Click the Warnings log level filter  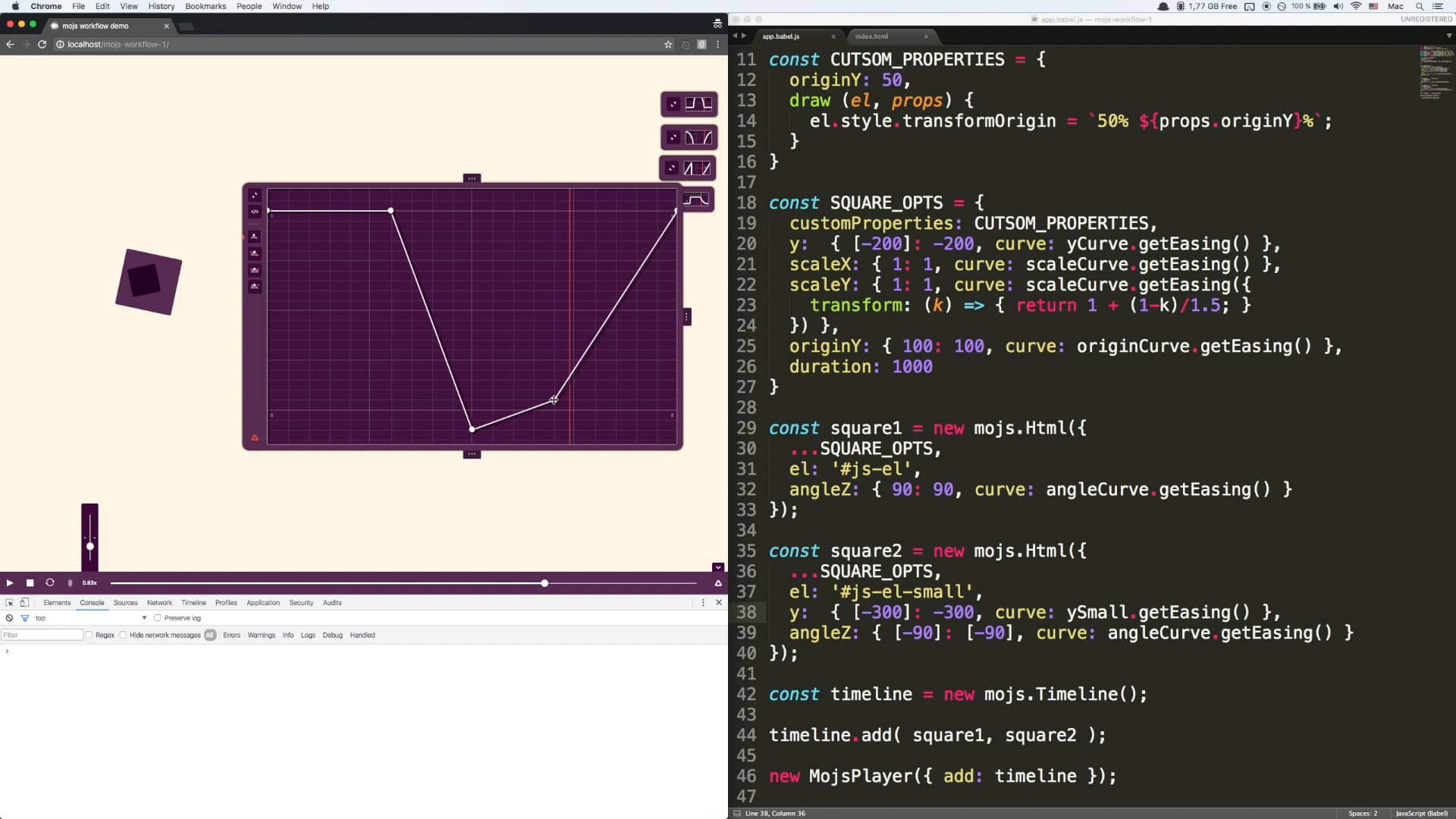click(262, 635)
